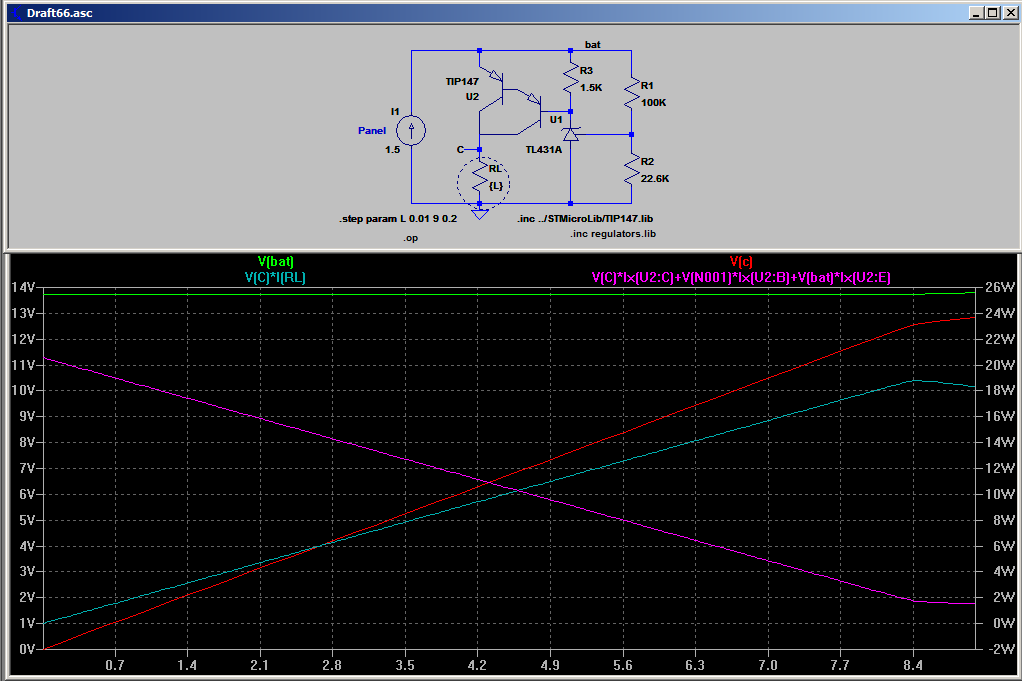The height and width of the screenshot is (681, 1022).
Task: Click the TL431A part name label
Action: pyautogui.click(x=544, y=150)
